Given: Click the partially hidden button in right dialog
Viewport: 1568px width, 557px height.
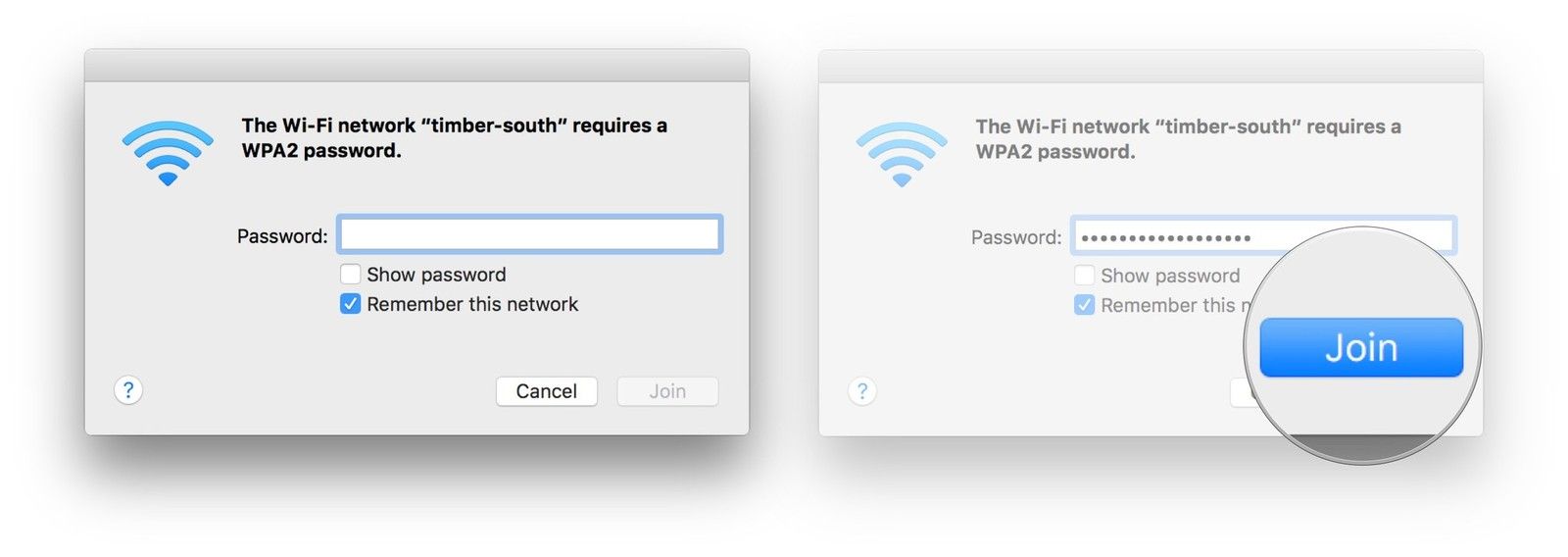Looking at the screenshot, I should coord(1238,392).
